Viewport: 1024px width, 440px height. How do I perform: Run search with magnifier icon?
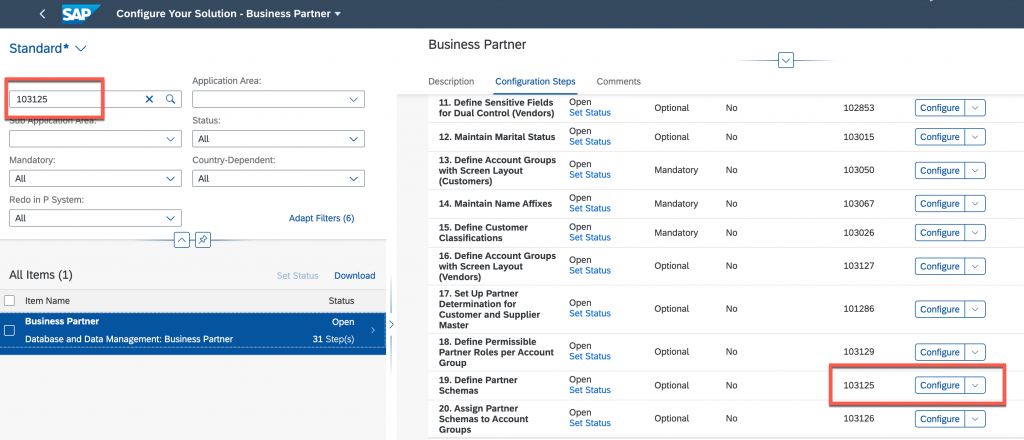coord(170,99)
